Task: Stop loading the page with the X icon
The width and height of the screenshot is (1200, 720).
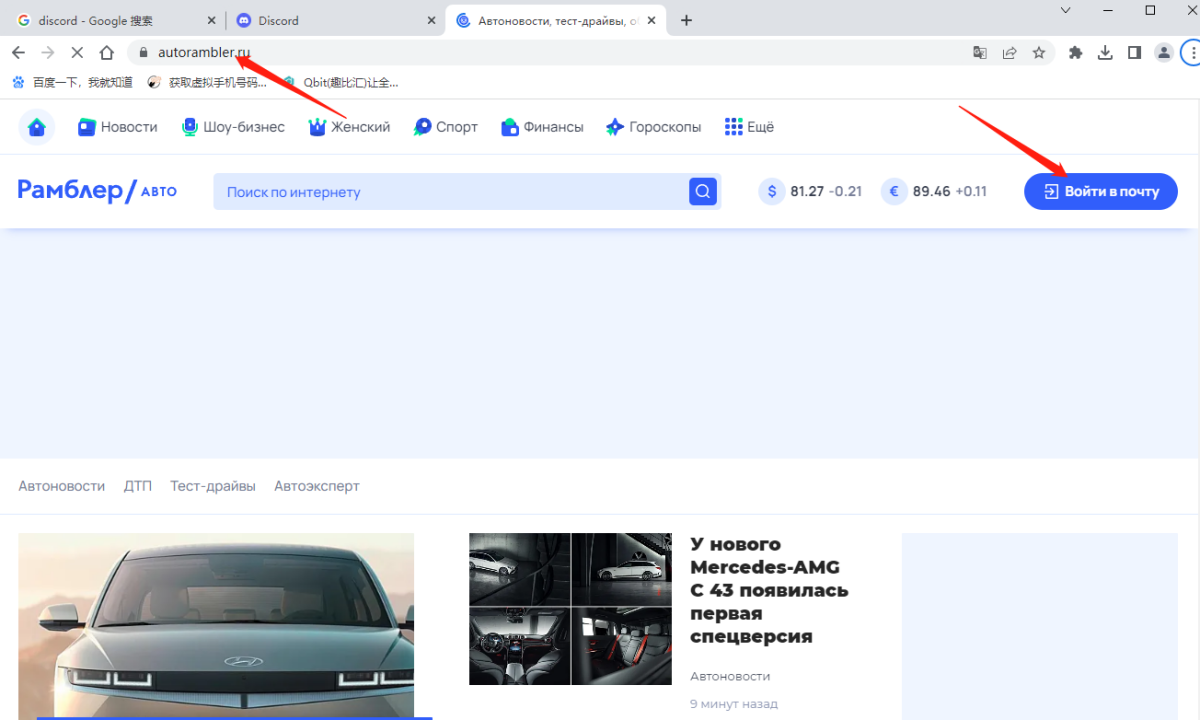Action: (78, 53)
